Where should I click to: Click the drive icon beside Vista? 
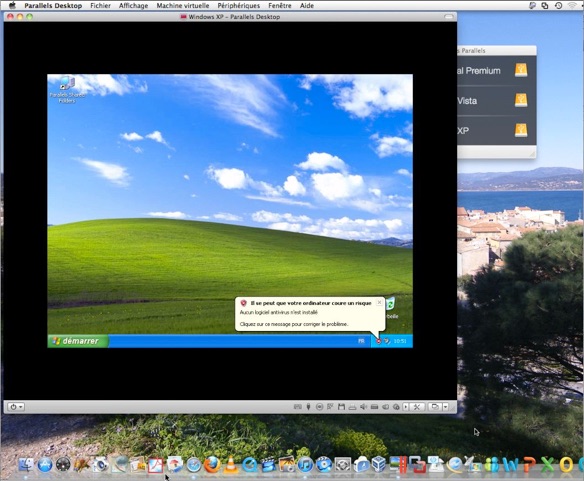point(521,100)
